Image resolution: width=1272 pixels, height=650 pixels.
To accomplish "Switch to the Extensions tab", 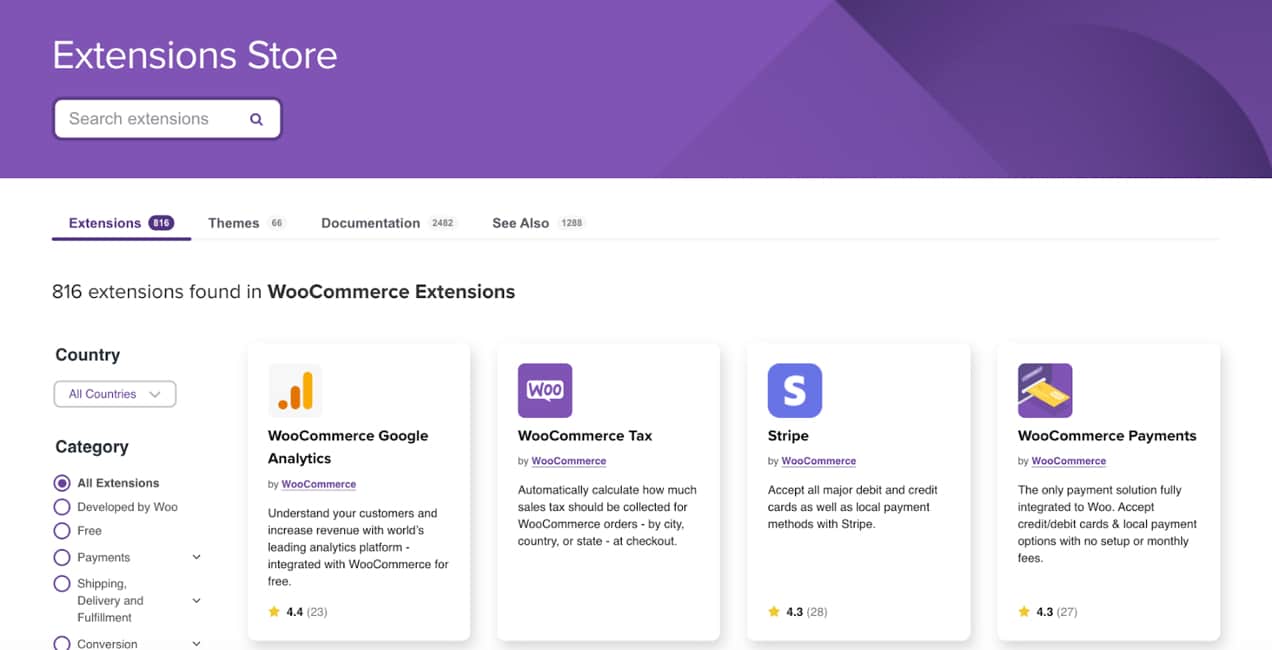I will point(121,223).
